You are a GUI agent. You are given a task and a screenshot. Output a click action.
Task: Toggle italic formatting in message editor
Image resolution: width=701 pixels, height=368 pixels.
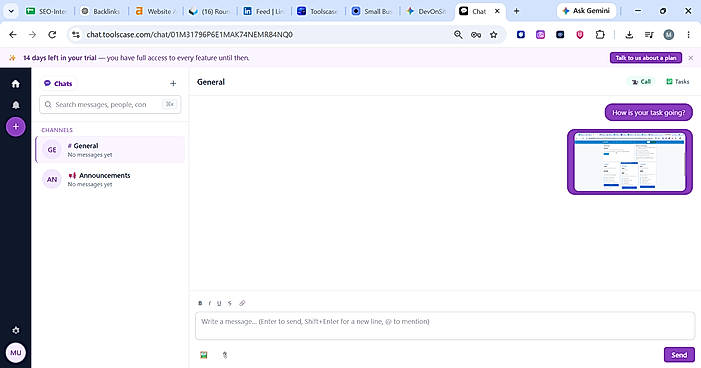click(x=210, y=303)
